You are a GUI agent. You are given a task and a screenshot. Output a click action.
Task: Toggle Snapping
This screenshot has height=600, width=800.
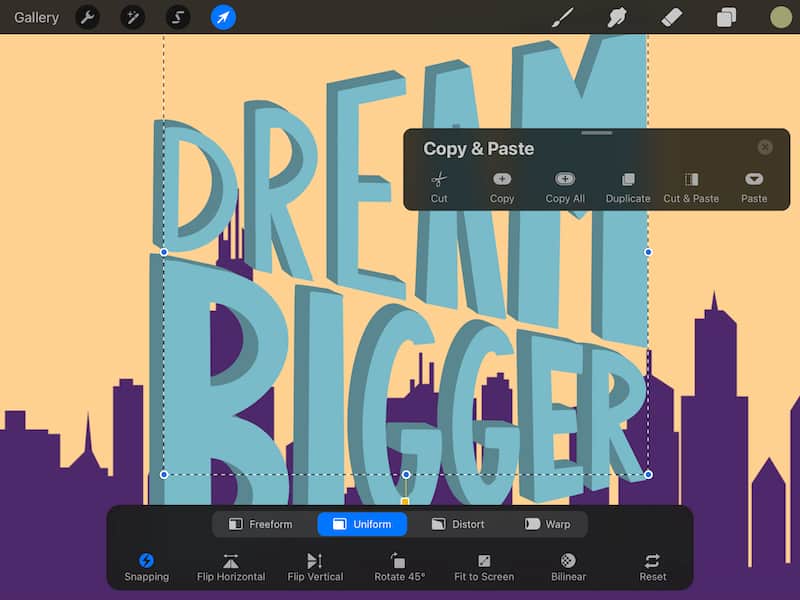tap(146, 567)
